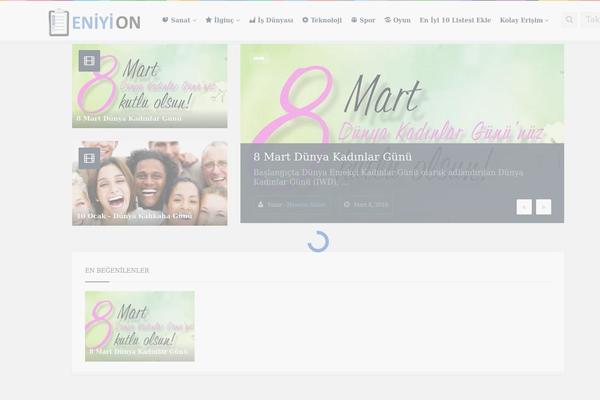Click the gear icon beside Teknoloji
Image resolution: width=600 pixels, height=400 pixels.
pyautogui.click(x=305, y=20)
